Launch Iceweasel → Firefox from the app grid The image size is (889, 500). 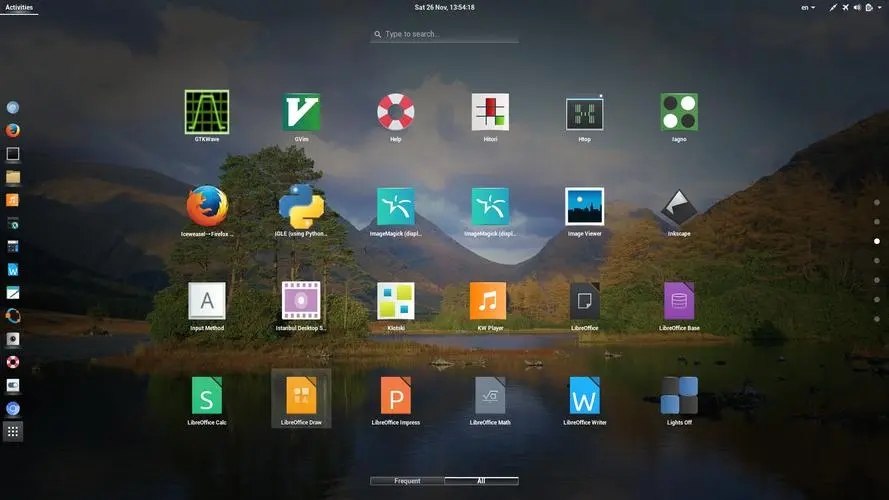tap(207, 206)
